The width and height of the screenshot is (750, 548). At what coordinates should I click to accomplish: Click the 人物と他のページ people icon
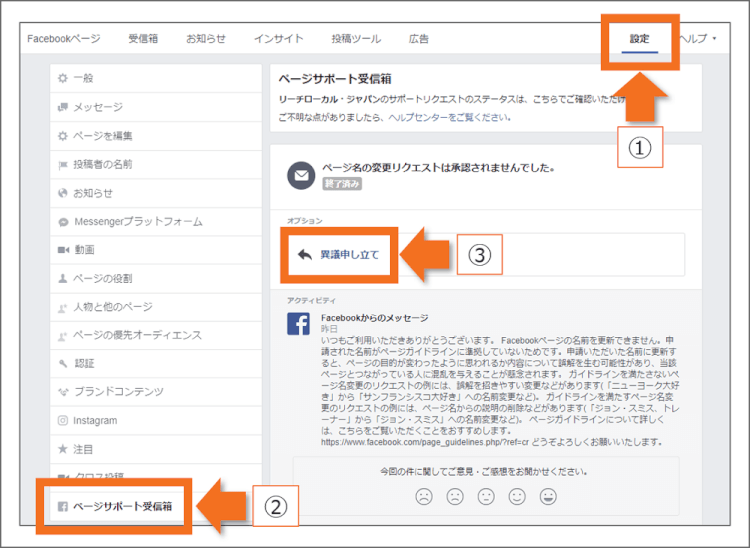(x=63, y=307)
